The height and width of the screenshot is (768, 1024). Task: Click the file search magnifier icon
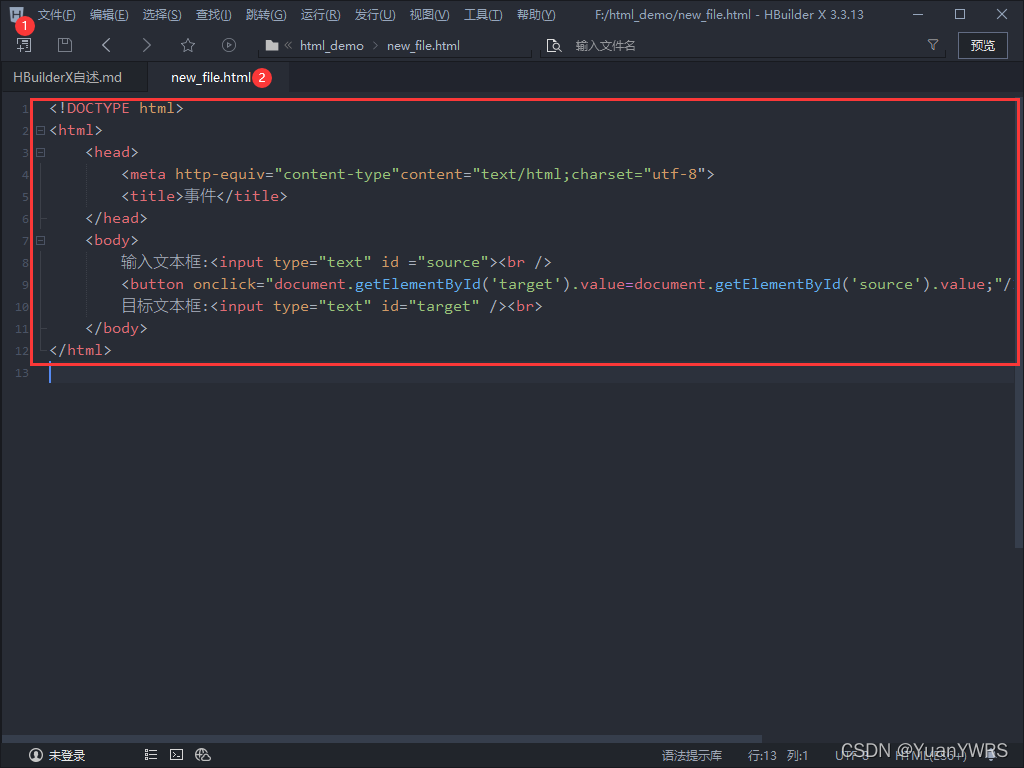click(x=554, y=46)
